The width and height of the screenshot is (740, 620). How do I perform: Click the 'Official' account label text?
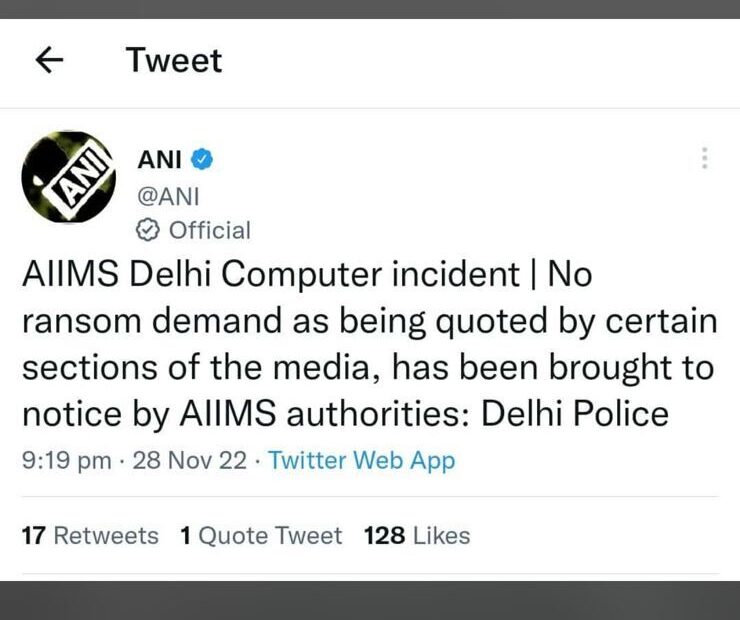[x=209, y=230]
